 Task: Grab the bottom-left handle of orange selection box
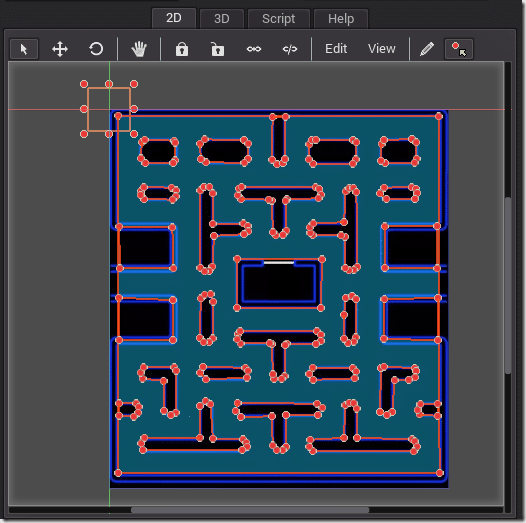click(84, 134)
